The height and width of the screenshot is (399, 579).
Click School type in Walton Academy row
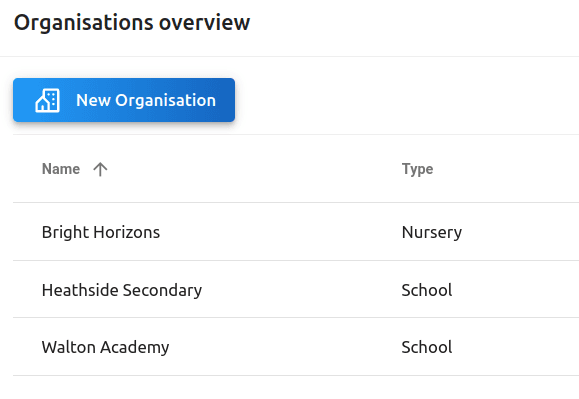click(426, 347)
